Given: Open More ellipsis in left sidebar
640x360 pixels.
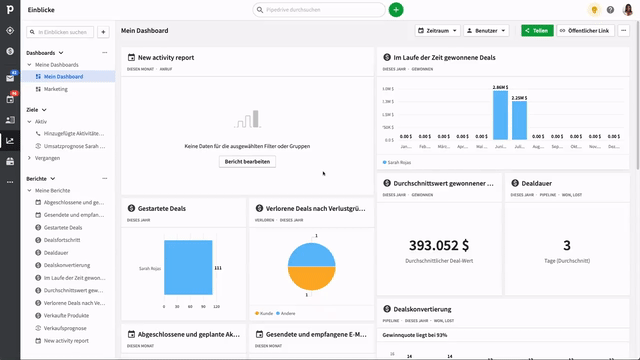Looking at the screenshot, I should coord(10,182).
